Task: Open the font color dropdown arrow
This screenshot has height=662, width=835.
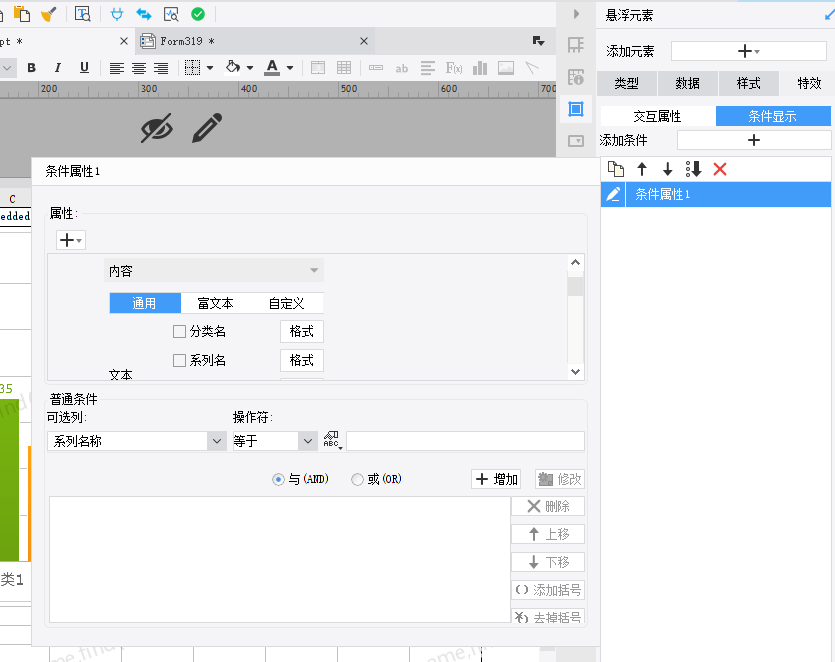Action: (290, 68)
